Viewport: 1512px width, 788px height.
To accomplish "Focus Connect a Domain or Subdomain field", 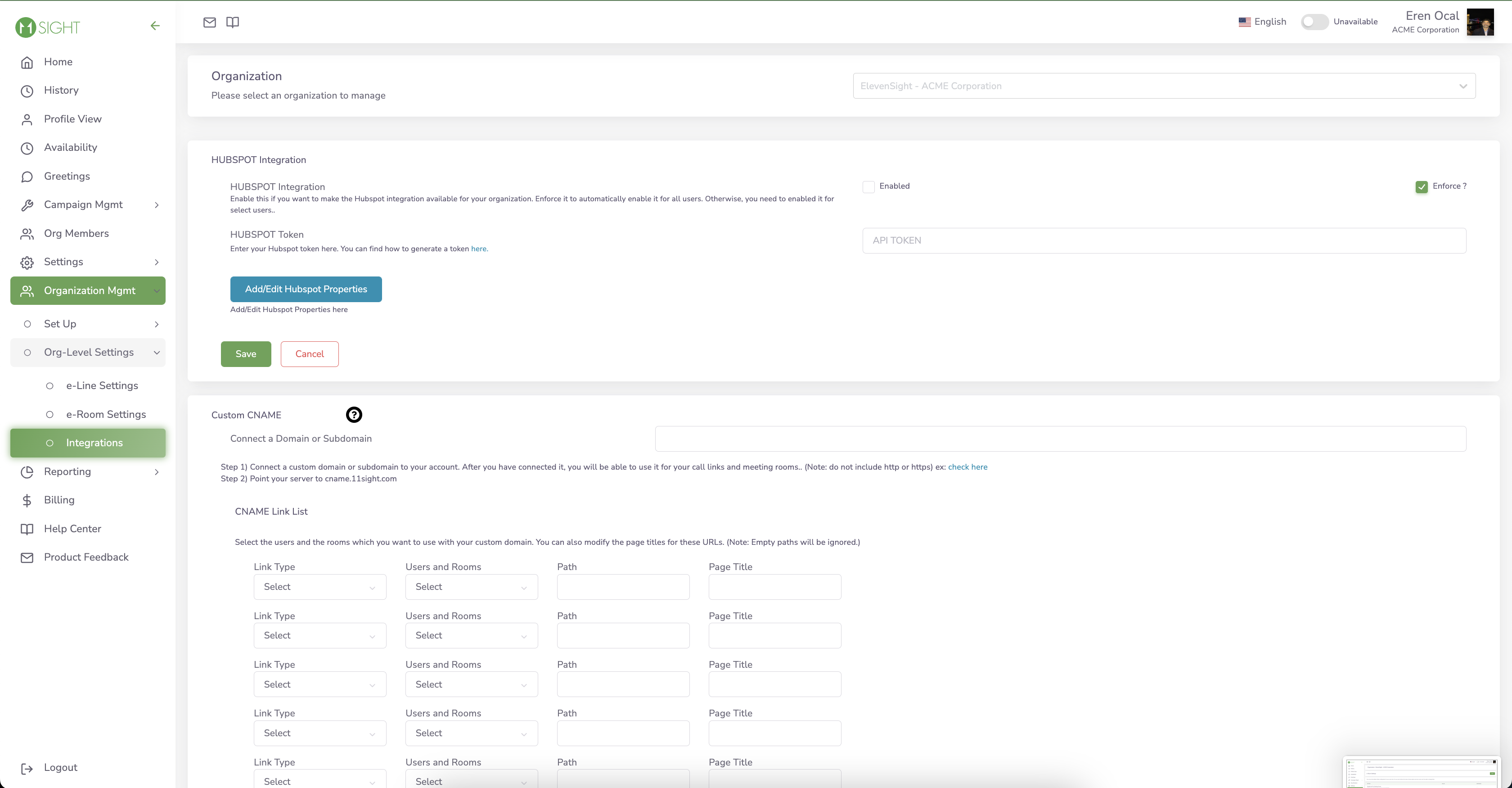I will click(1060, 439).
